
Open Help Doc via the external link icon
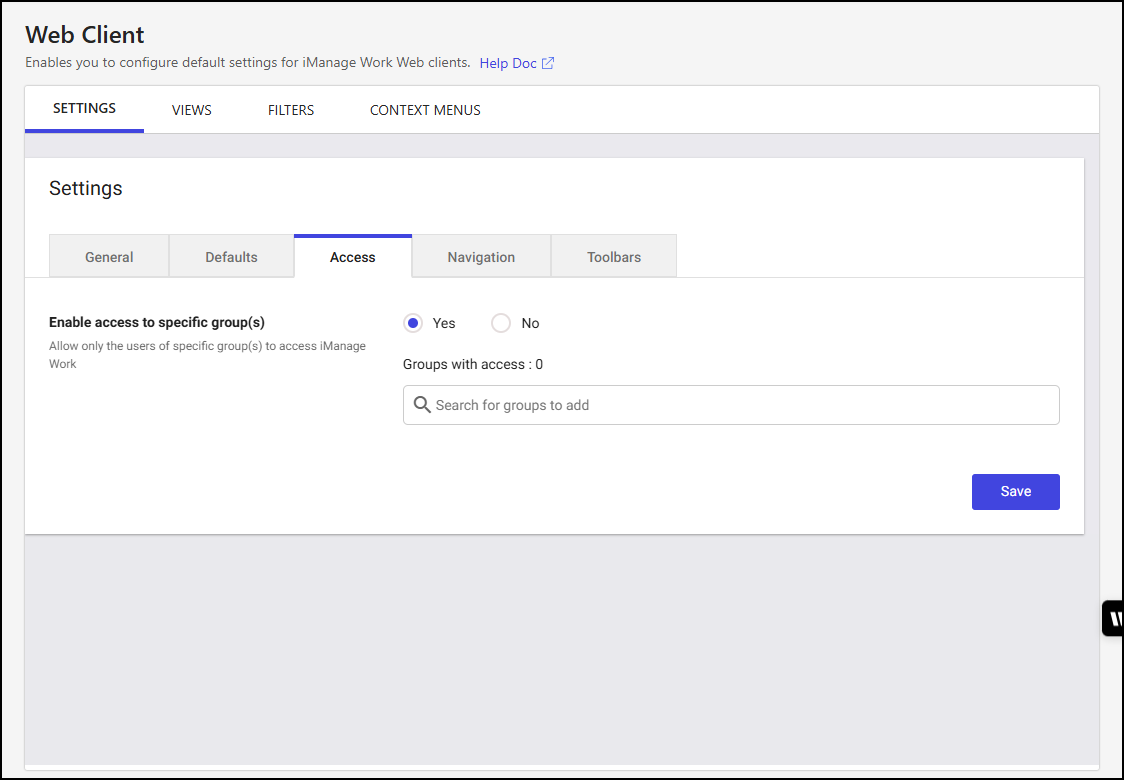tap(547, 62)
